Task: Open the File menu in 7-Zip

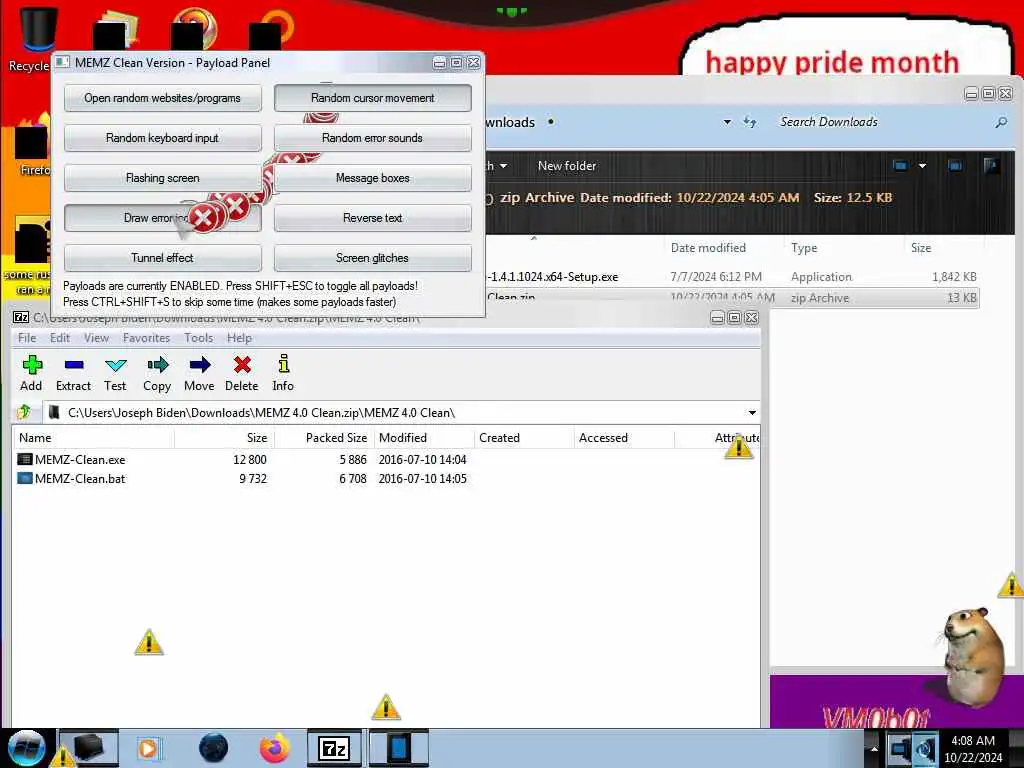Action: pos(27,338)
